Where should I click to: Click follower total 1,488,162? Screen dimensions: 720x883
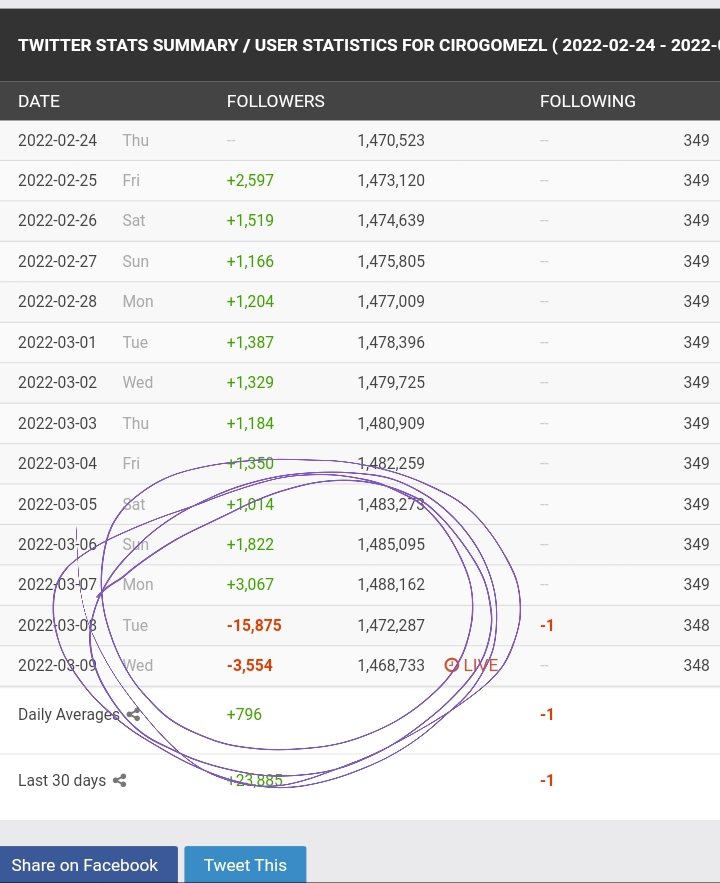[391, 585]
